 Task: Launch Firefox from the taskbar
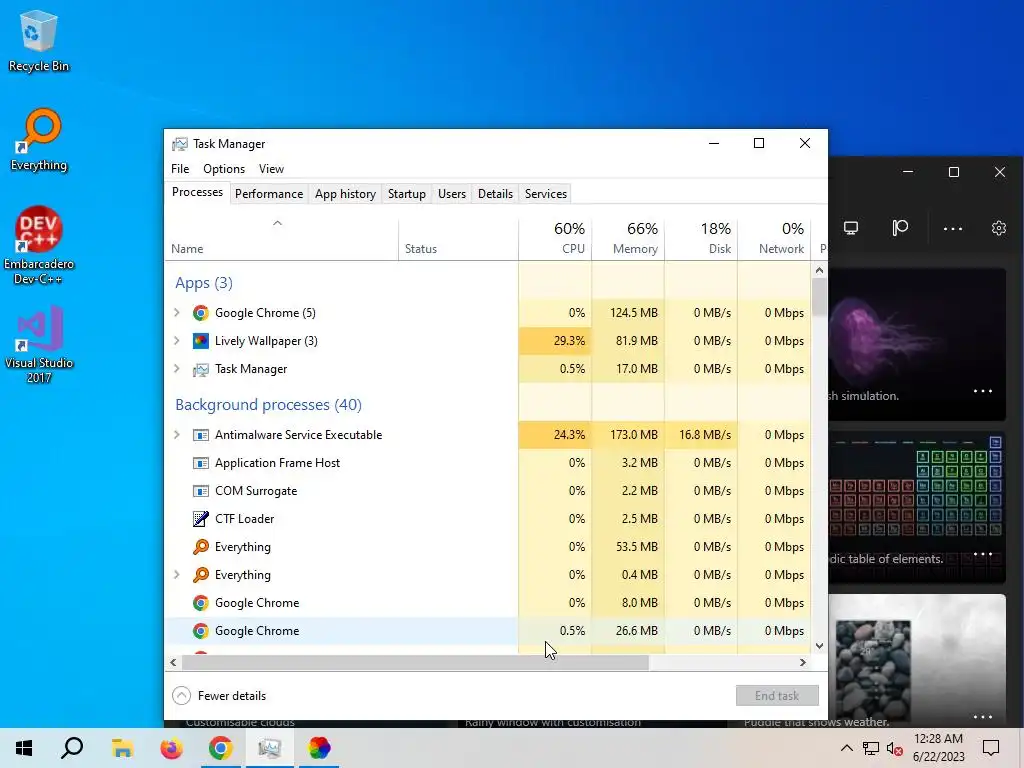(x=171, y=748)
